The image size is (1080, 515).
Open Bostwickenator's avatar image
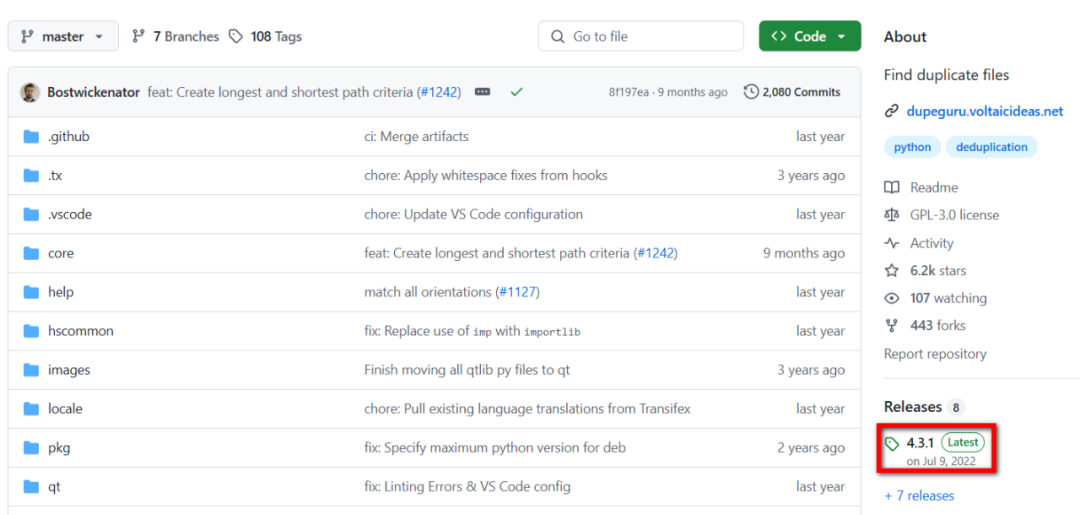pyautogui.click(x=30, y=92)
